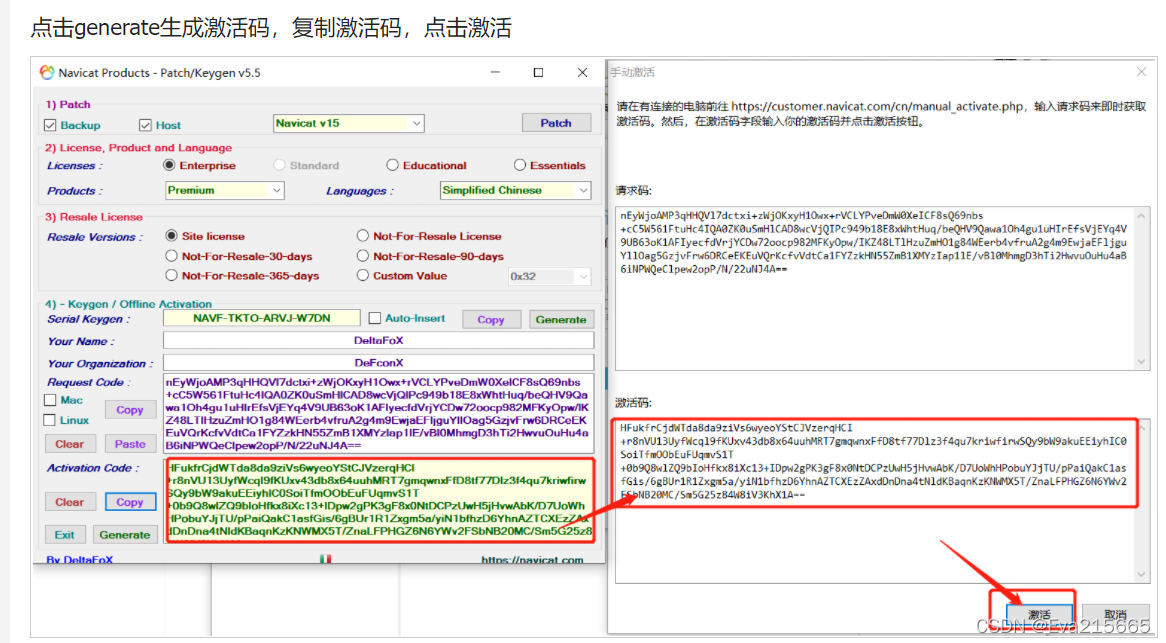Minimize the keygen window
The image size is (1166, 643).
click(x=495, y=72)
